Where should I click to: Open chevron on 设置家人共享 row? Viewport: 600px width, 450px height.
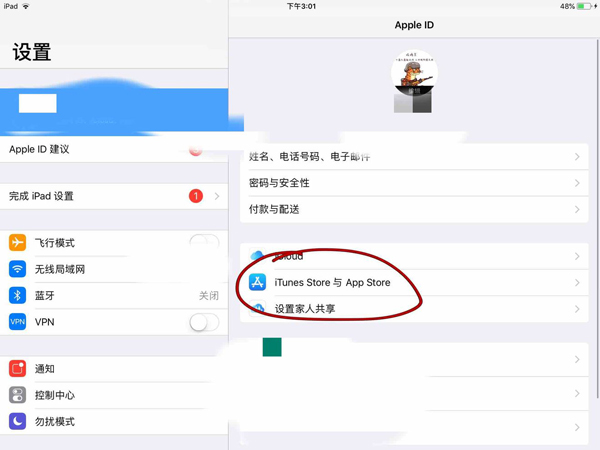point(577,309)
